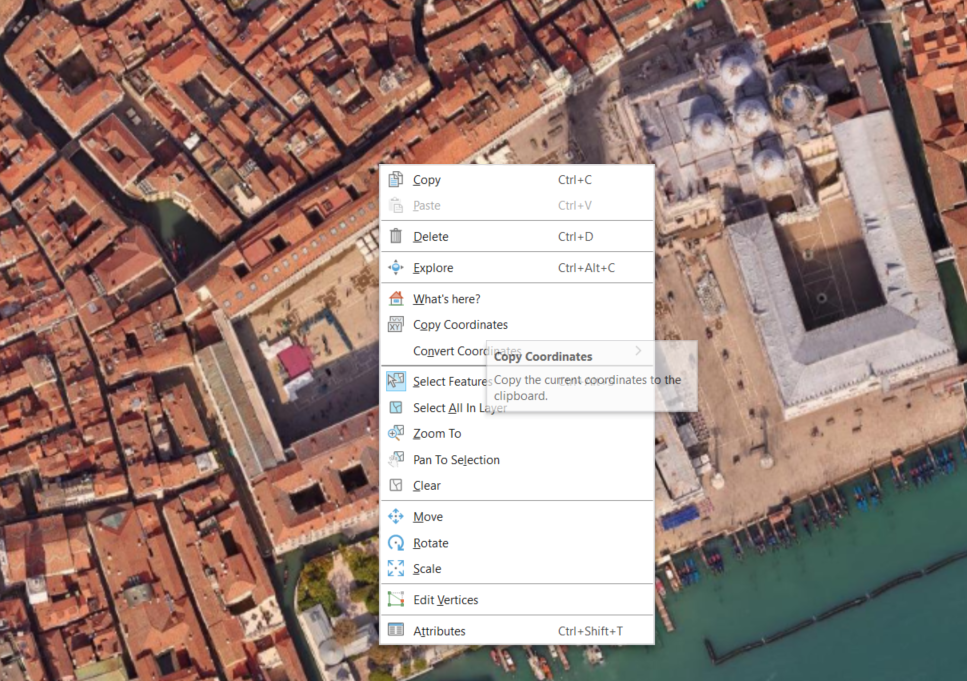Choose Copy from the context menu
The width and height of the screenshot is (967, 681).
pyautogui.click(x=517, y=180)
